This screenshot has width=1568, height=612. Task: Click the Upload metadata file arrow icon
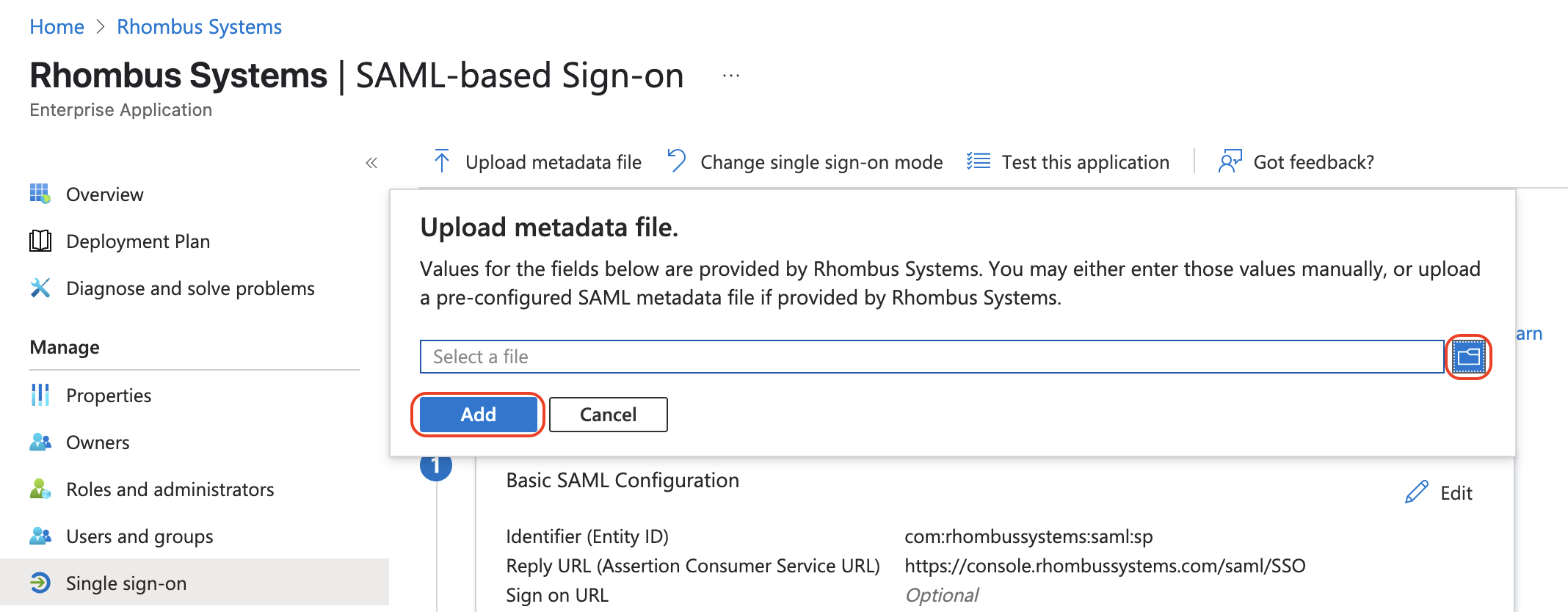(441, 161)
